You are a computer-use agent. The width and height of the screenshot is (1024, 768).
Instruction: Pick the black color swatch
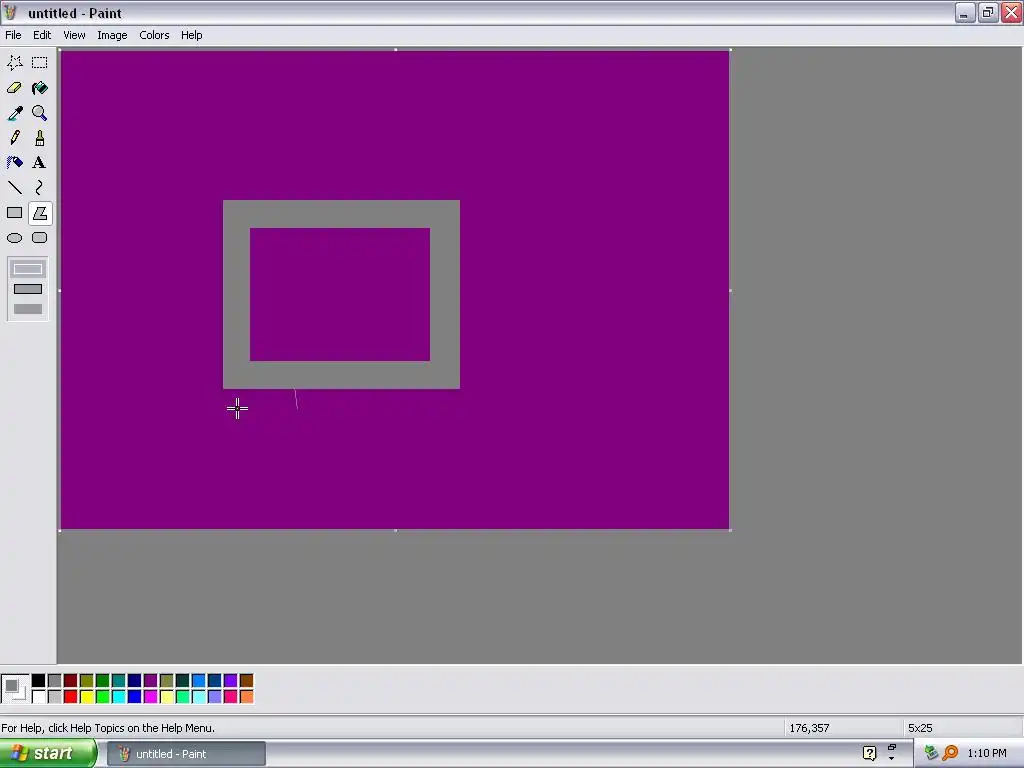[39, 681]
